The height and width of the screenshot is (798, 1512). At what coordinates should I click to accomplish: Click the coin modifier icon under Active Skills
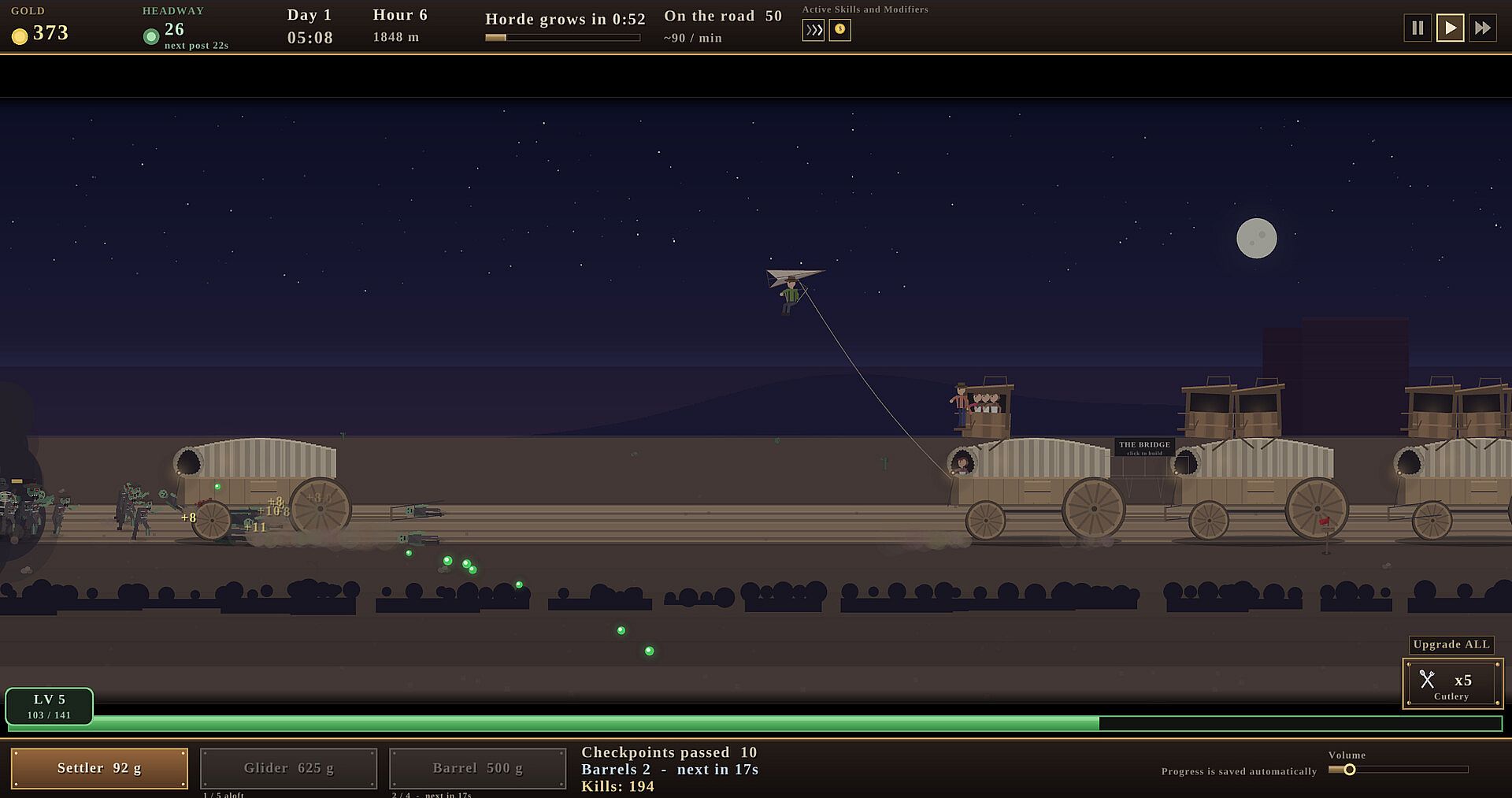(840, 30)
